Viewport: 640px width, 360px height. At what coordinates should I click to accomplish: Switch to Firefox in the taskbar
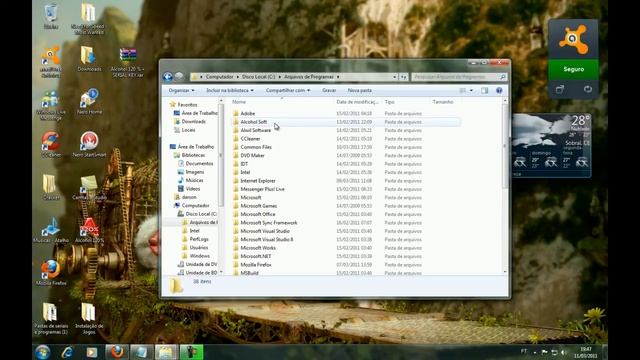pos(117,352)
